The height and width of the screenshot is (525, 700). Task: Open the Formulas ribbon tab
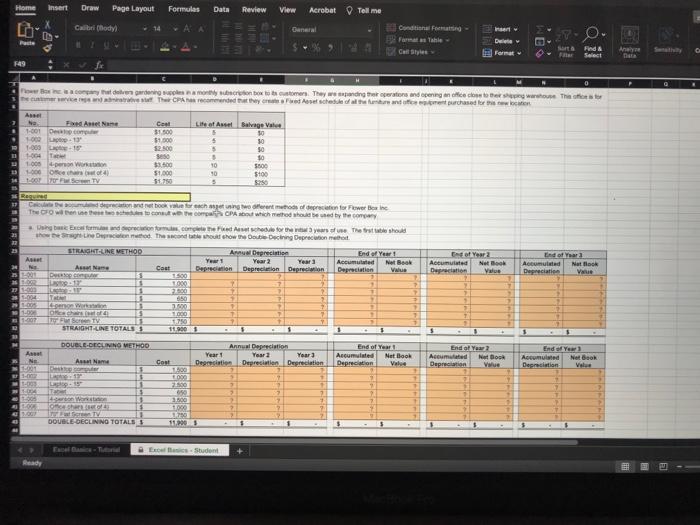(x=183, y=9)
